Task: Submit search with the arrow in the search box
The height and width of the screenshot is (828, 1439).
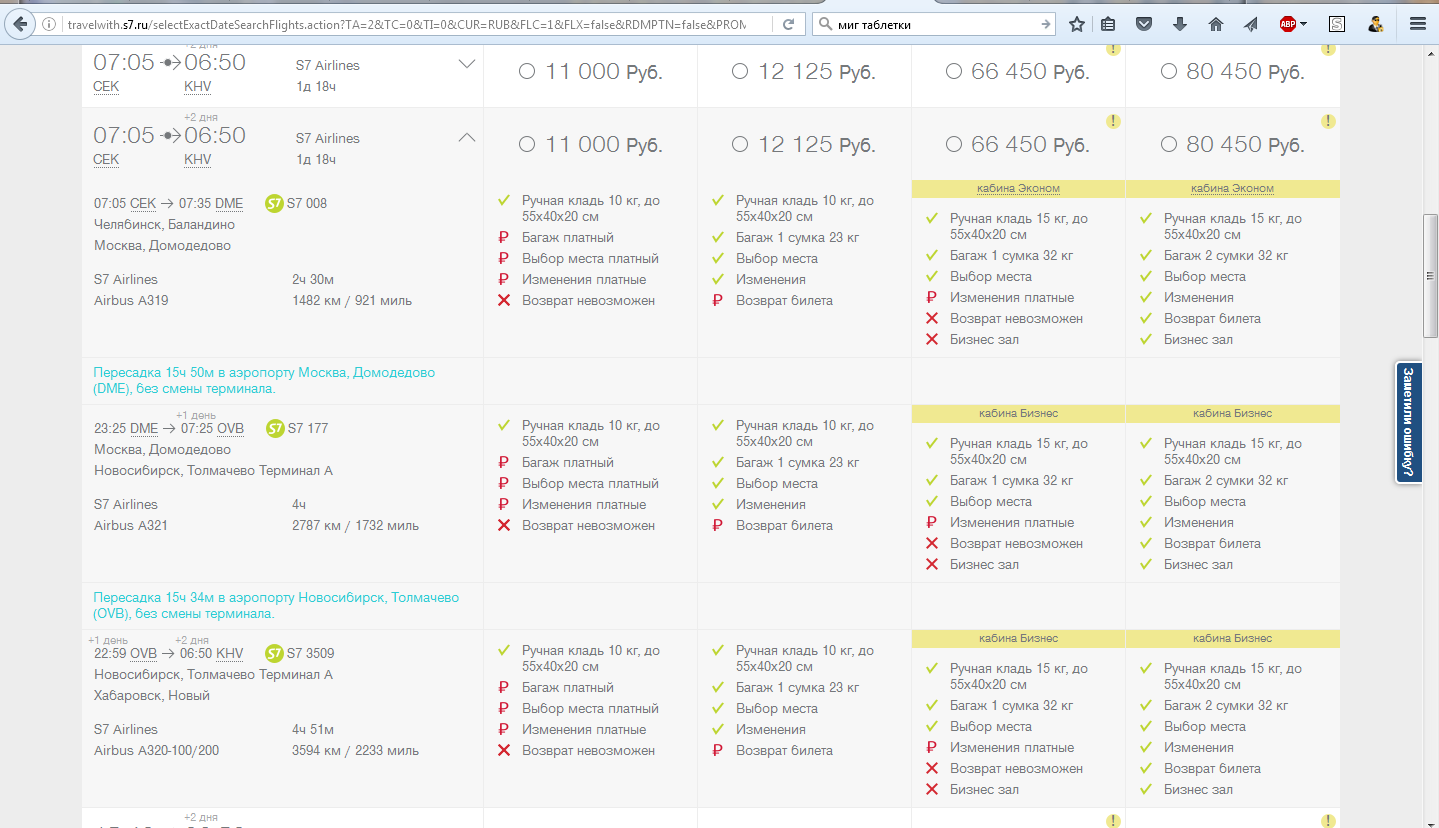Action: point(1046,24)
